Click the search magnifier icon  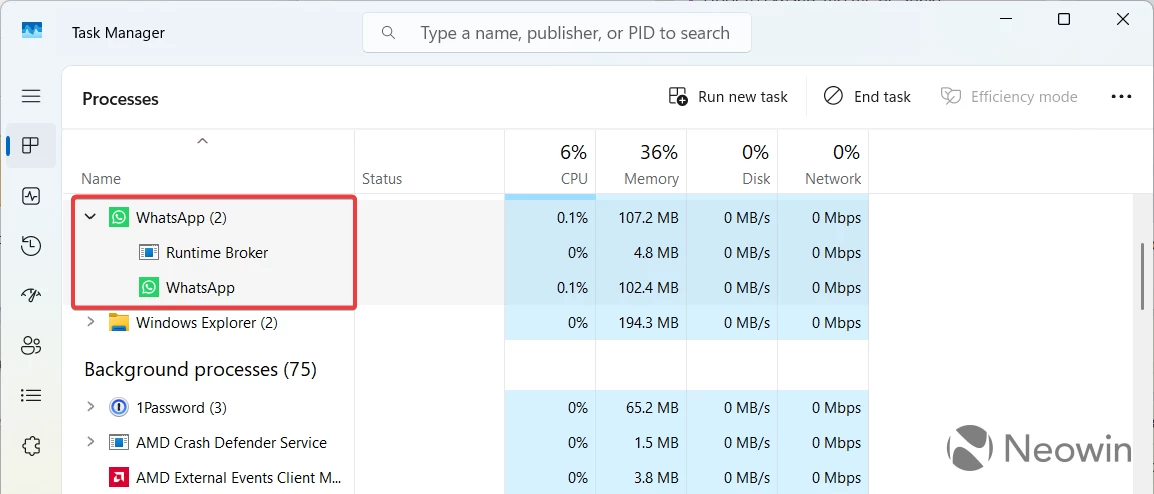point(389,32)
